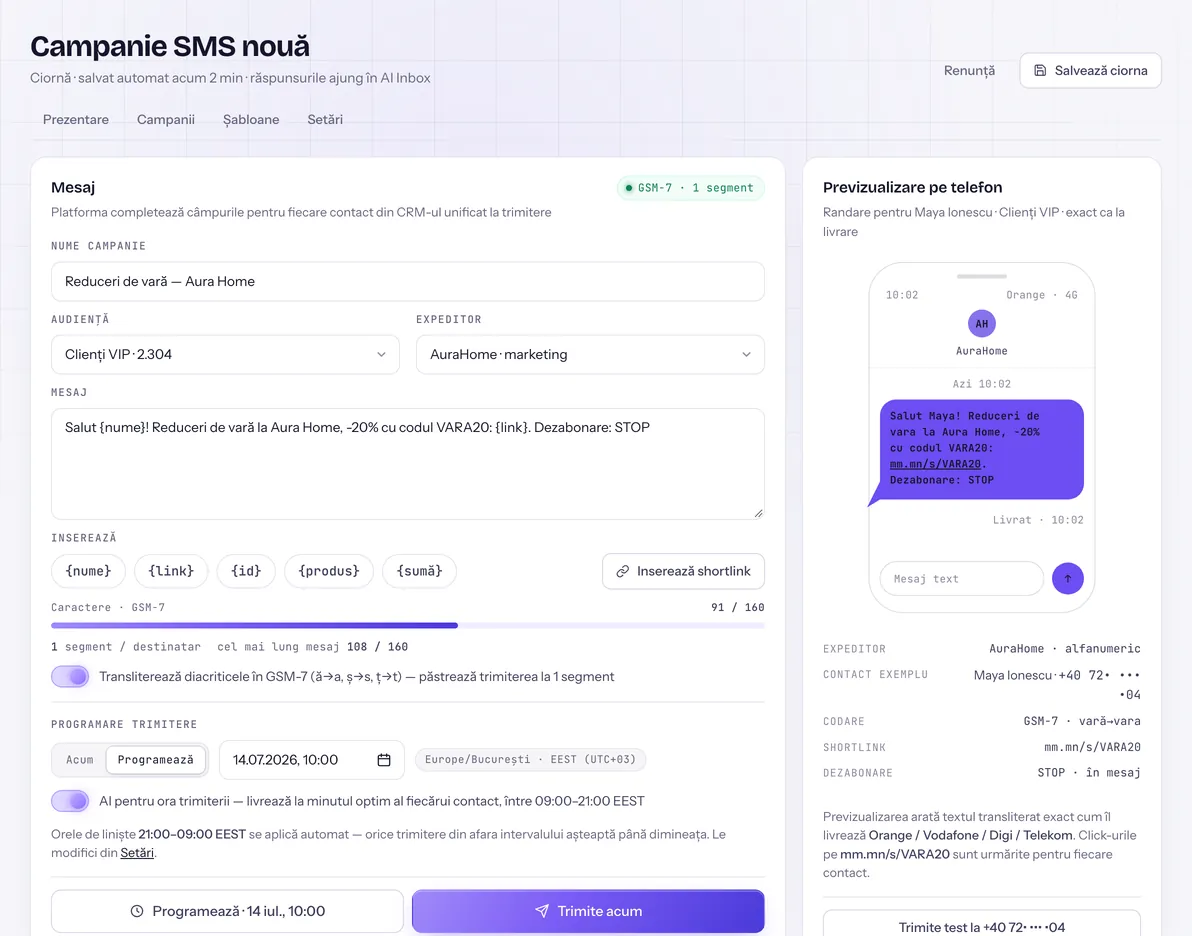Image resolution: width=1192 pixels, height=936 pixels.
Task: Select the Programează schedule option
Action: click(156, 760)
